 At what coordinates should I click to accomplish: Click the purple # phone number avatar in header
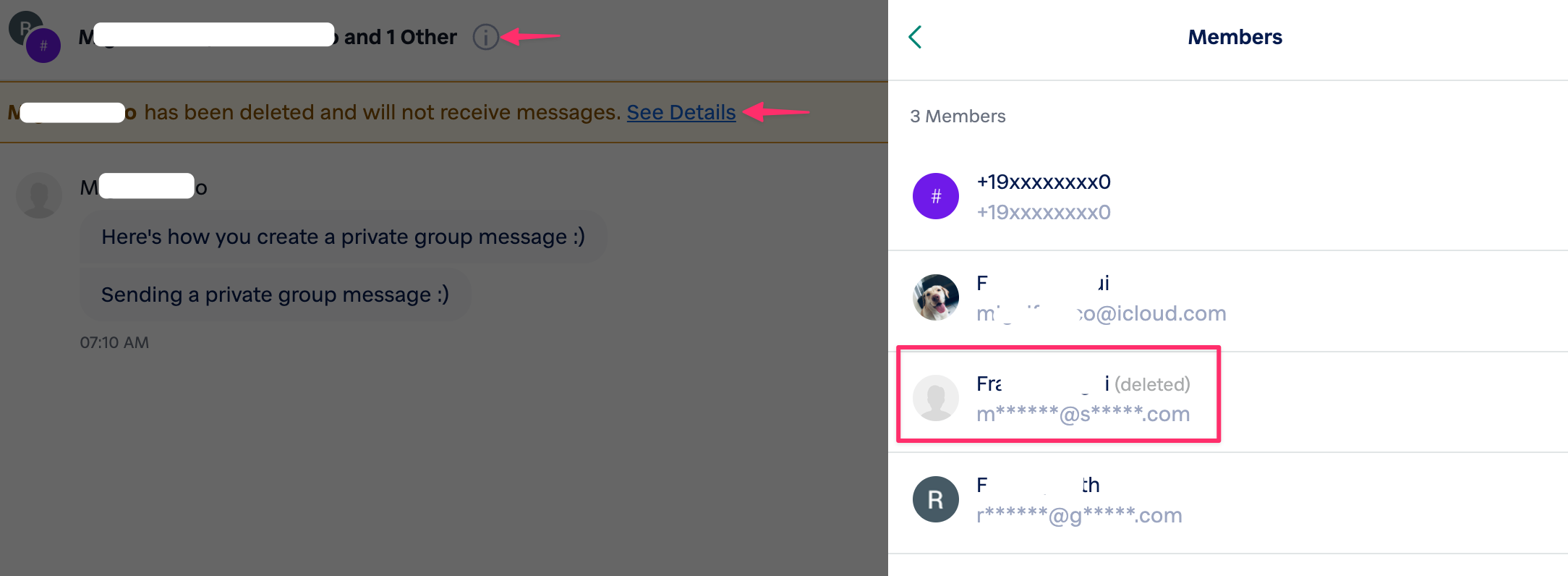point(43,46)
